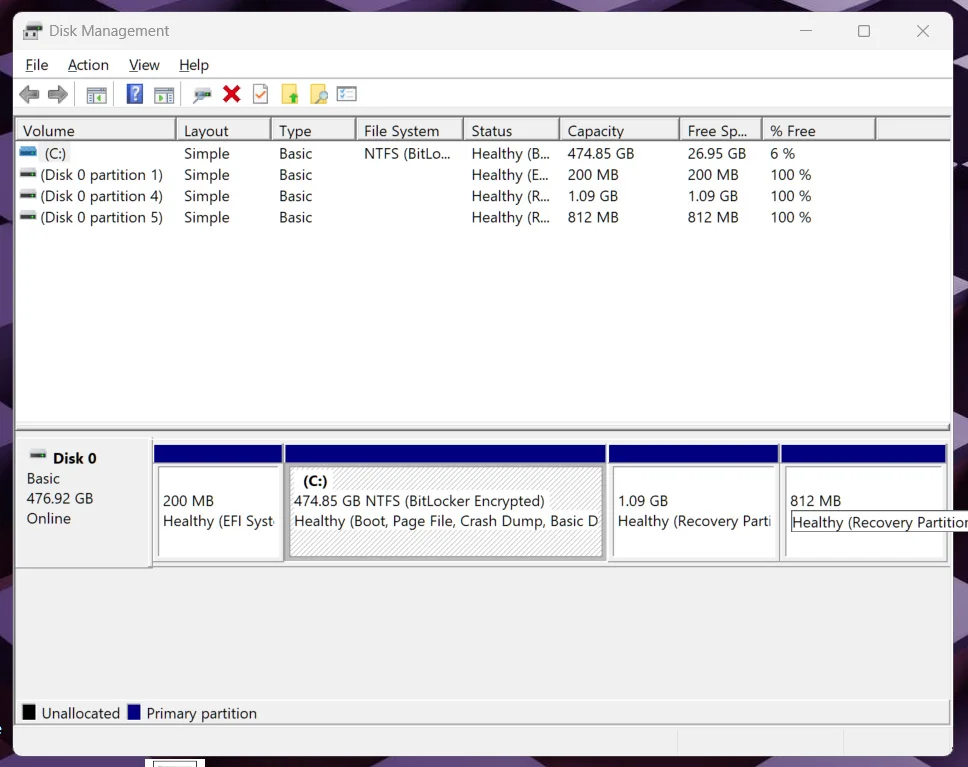Sort by the Free Sp... column header

721,130
